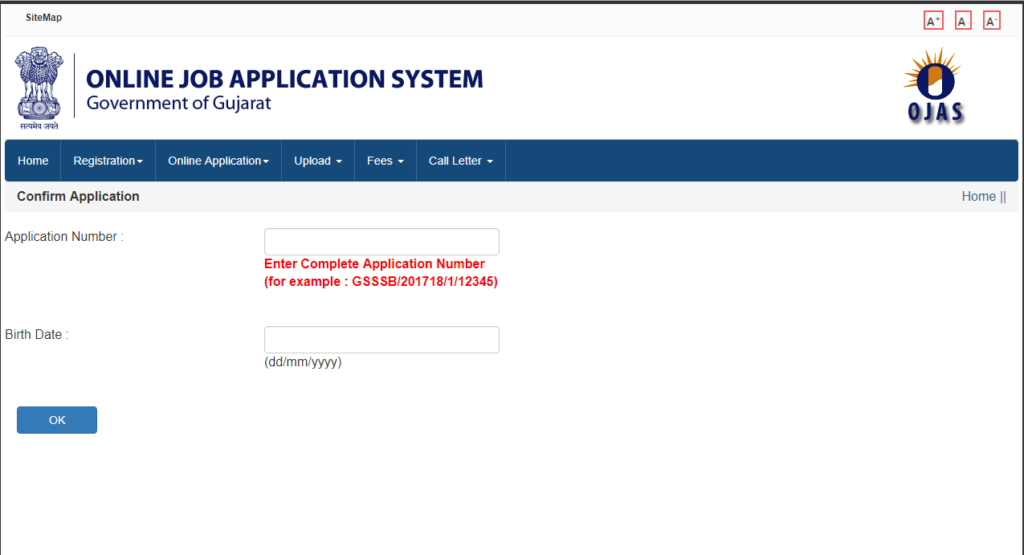Viewport: 1024px width, 555px height.
Task: Click the Birth Date label
Action: pos(37,334)
